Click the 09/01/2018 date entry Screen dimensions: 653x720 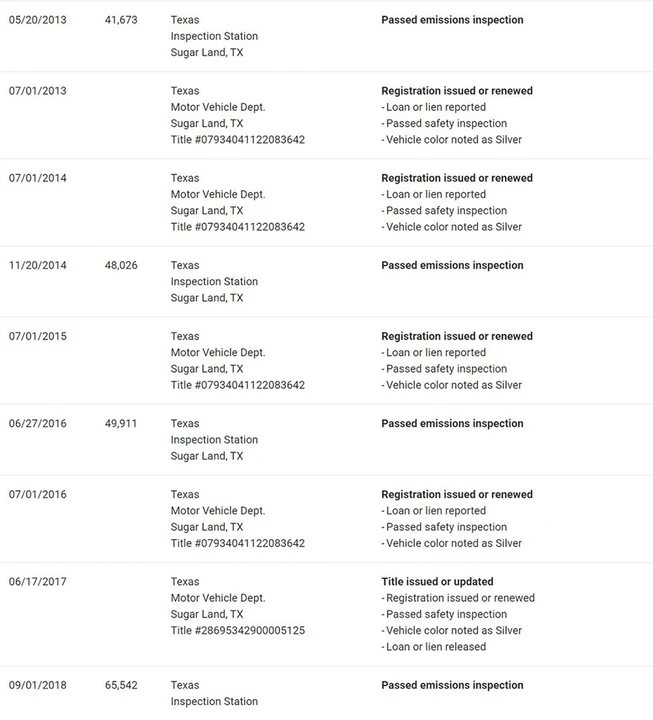(x=38, y=685)
